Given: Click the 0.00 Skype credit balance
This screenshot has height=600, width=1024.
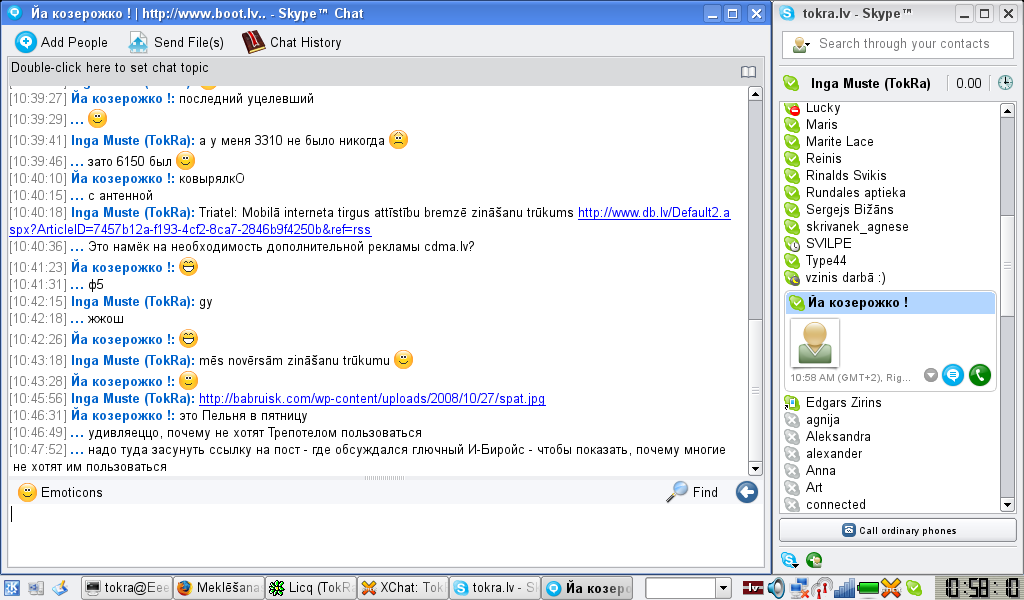Looking at the screenshot, I should click(x=968, y=84).
